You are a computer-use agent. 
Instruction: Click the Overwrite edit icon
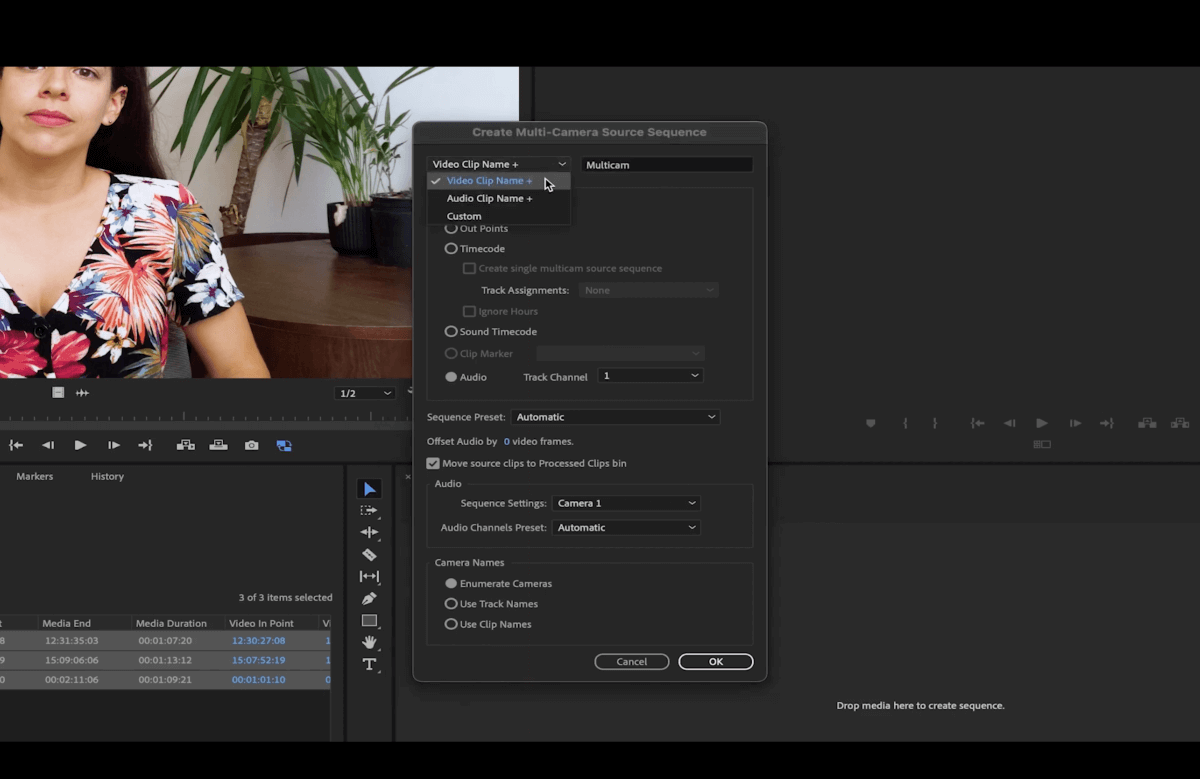click(x=218, y=445)
